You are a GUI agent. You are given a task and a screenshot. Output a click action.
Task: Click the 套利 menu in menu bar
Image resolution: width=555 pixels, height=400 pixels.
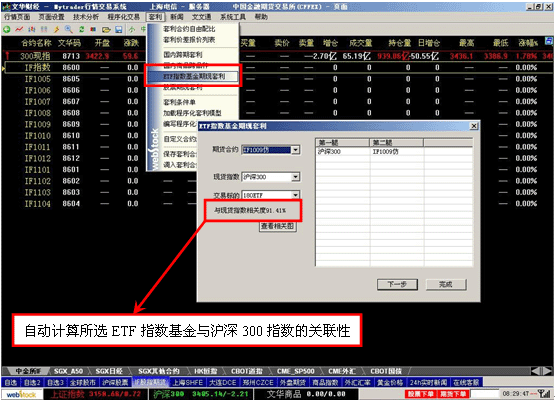155,17
